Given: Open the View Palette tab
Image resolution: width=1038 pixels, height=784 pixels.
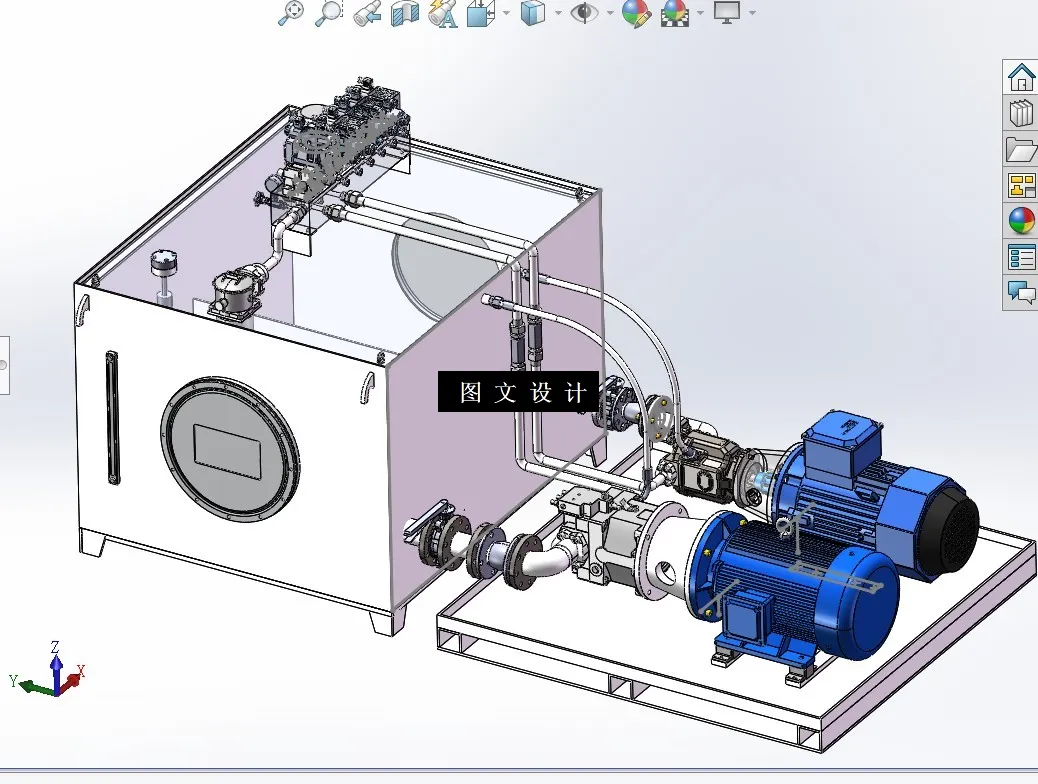Looking at the screenshot, I should (1021, 185).
